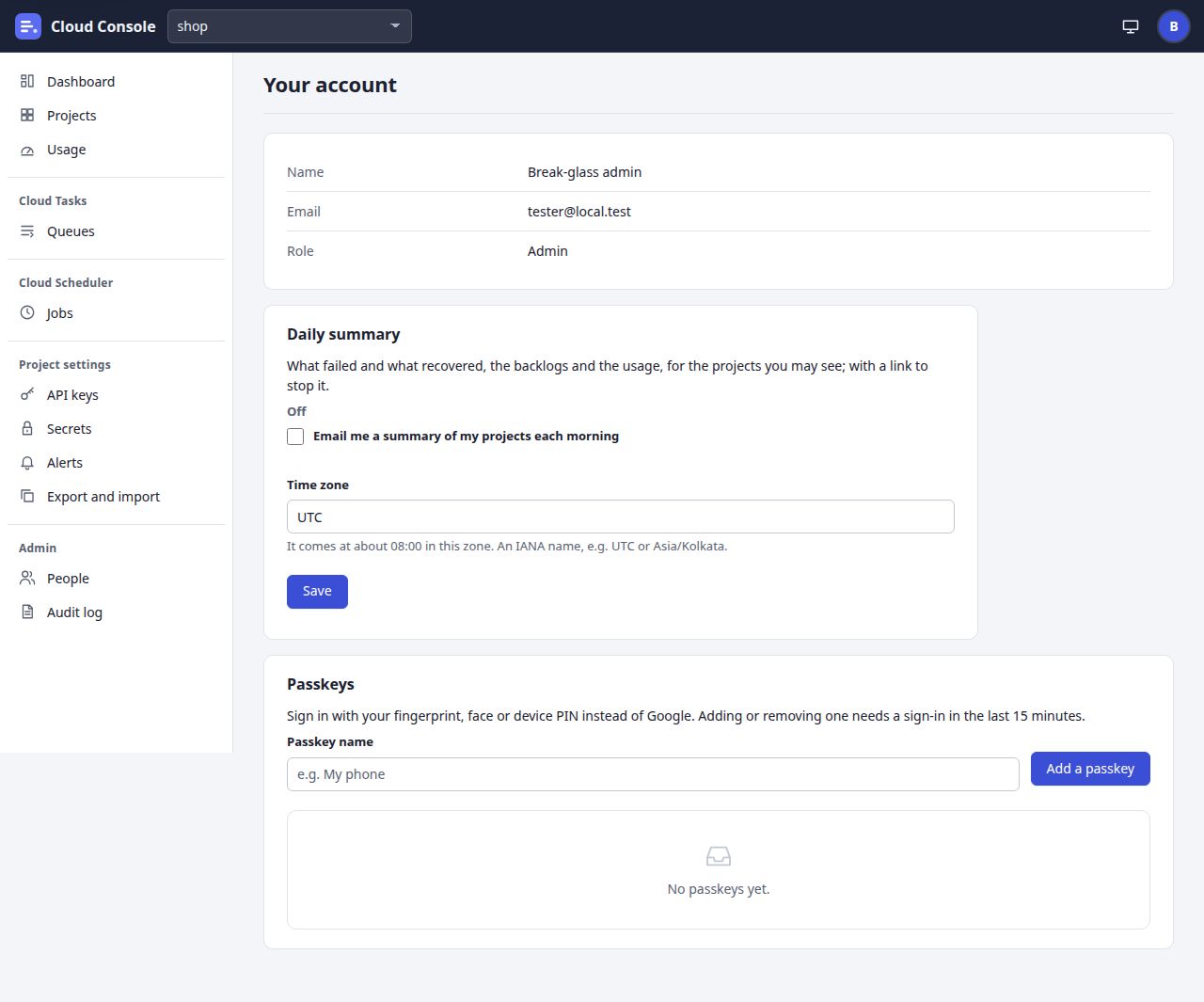The image size is (1204, 1002).
Task: Click the Secrets lock icon
Action: 27,429
